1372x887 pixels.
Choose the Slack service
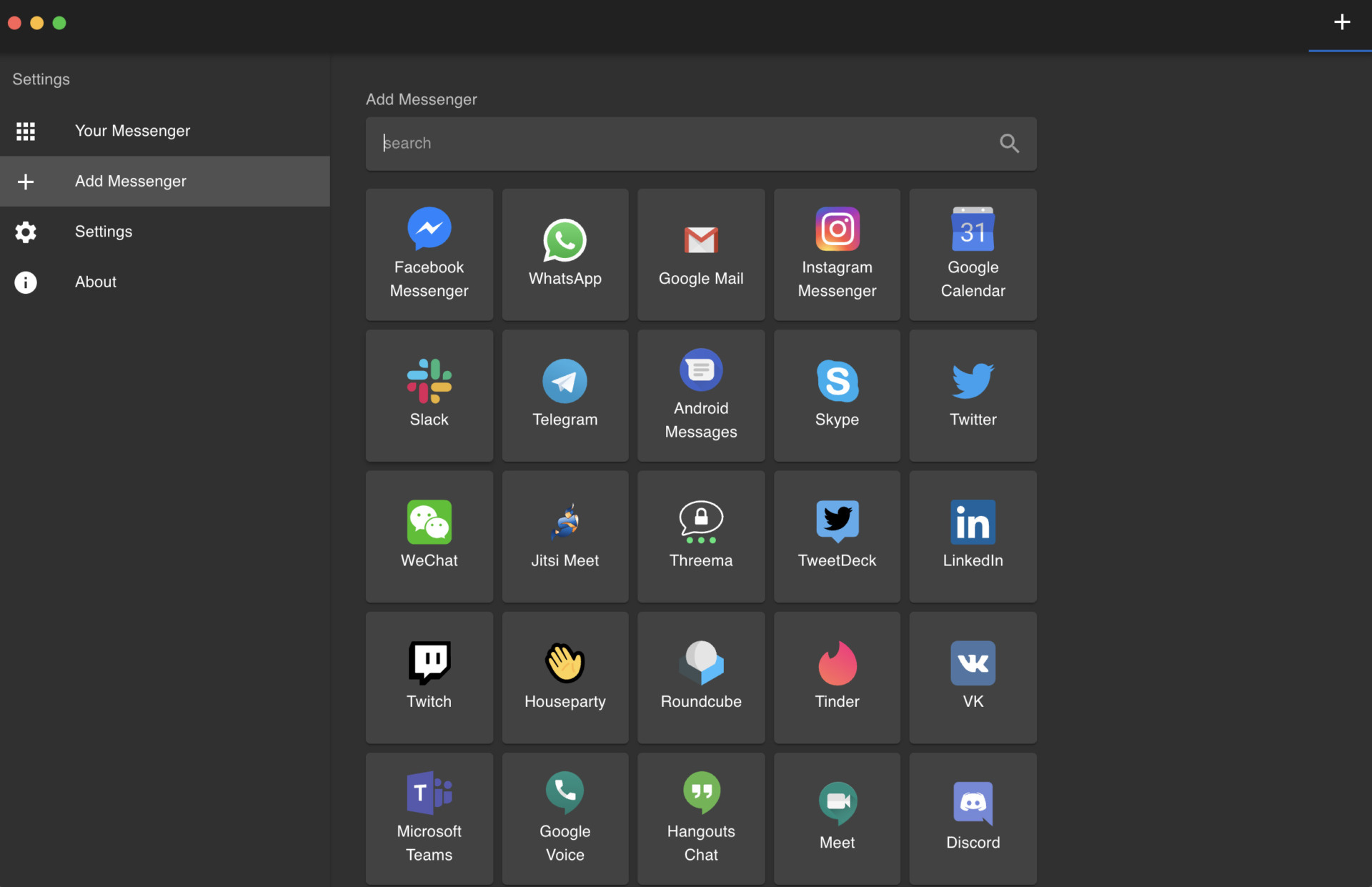click(x=429, y=395)
